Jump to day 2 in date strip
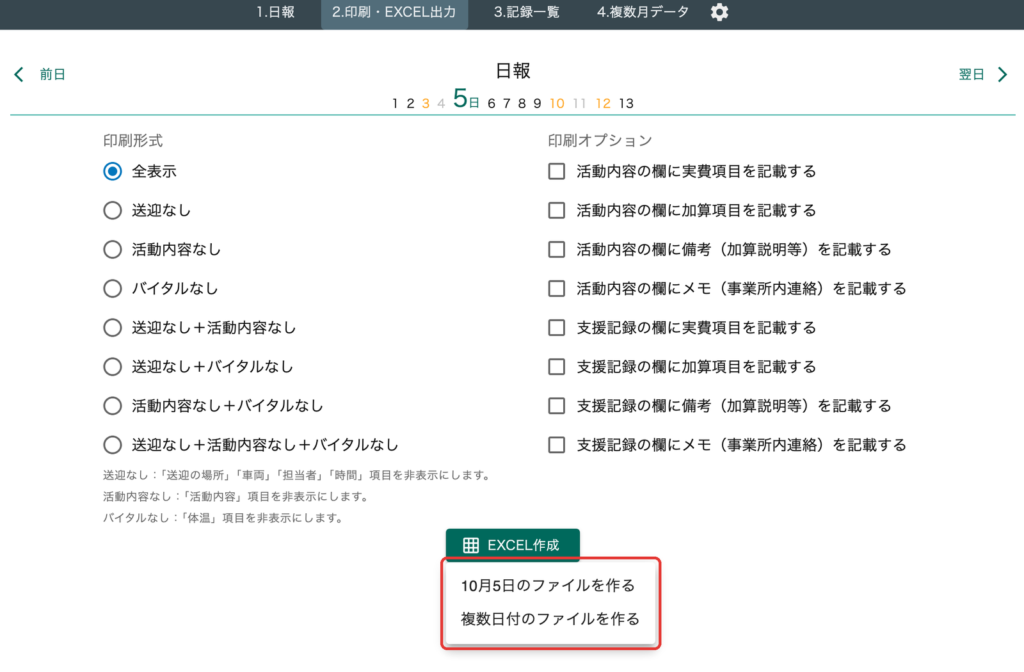 [x=410, y=103]
